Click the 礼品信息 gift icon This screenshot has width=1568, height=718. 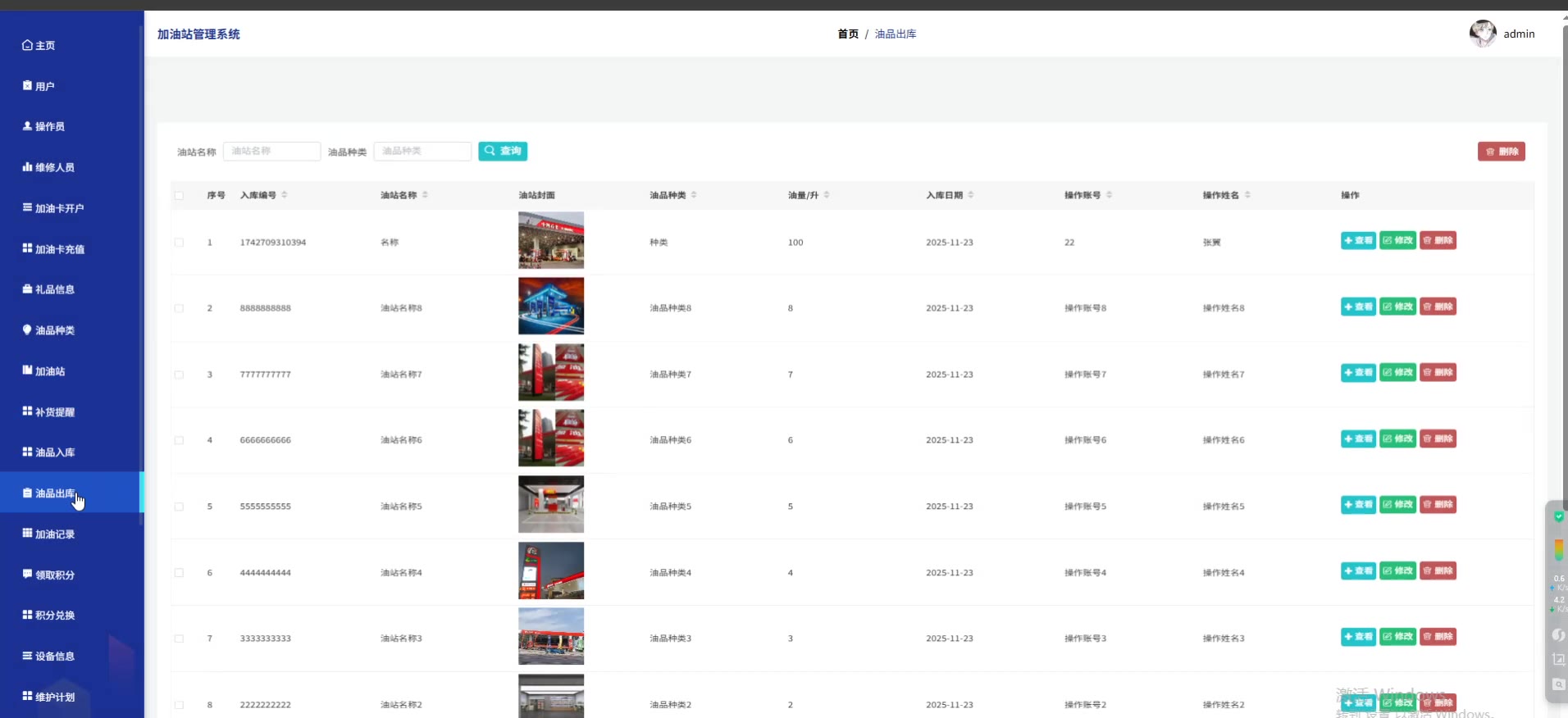click(x=27, y=289)
